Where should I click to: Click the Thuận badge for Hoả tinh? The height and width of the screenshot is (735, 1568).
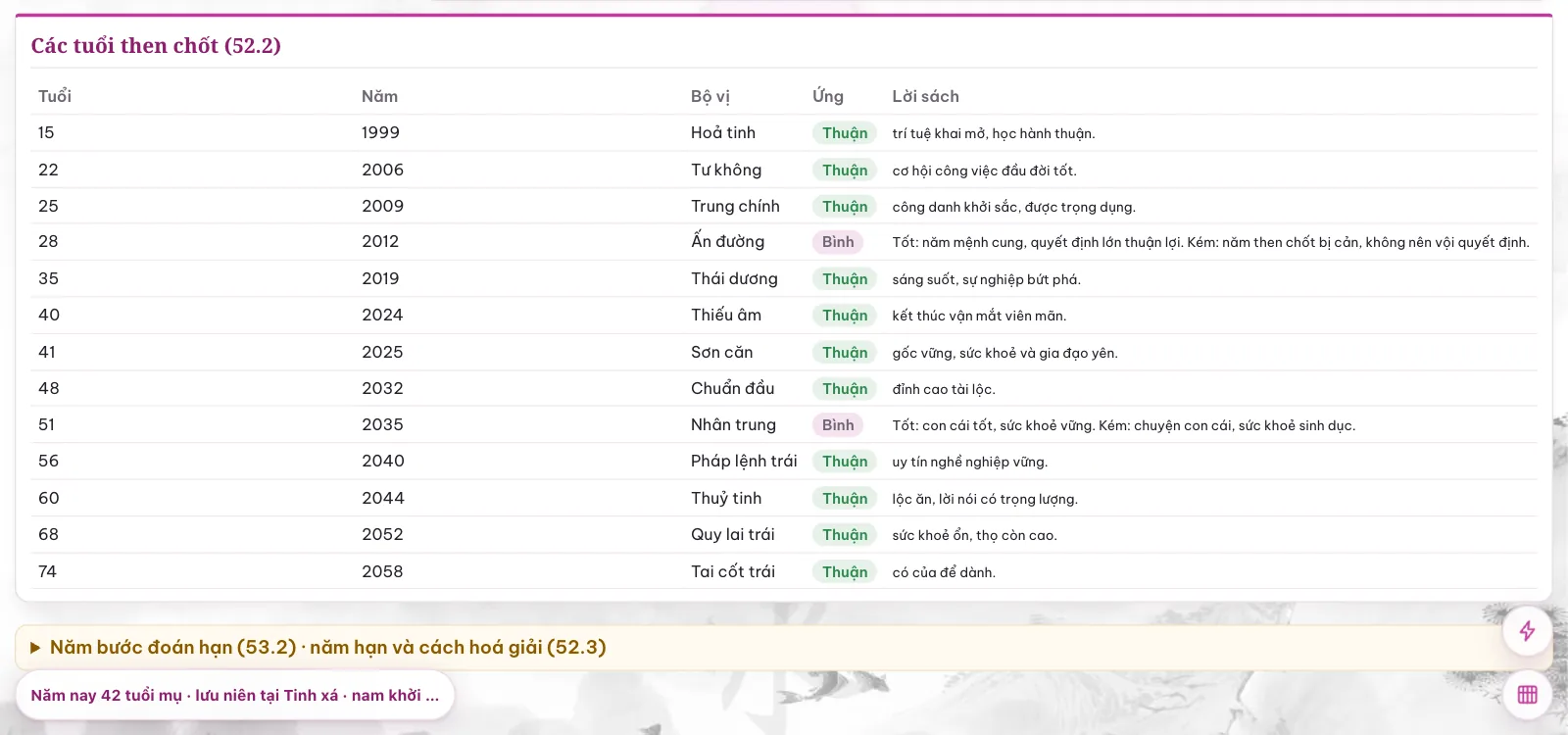(845, 133)
